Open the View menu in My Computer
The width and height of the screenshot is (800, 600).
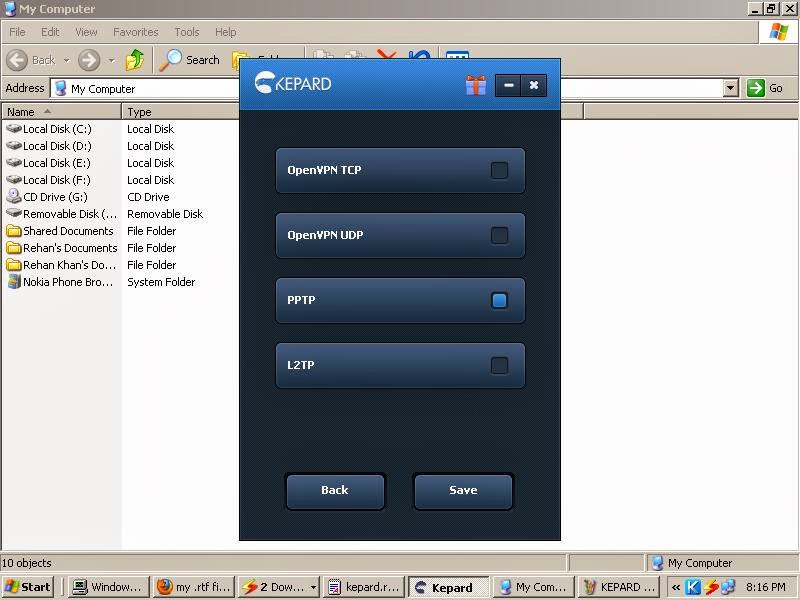coord(86,32)
